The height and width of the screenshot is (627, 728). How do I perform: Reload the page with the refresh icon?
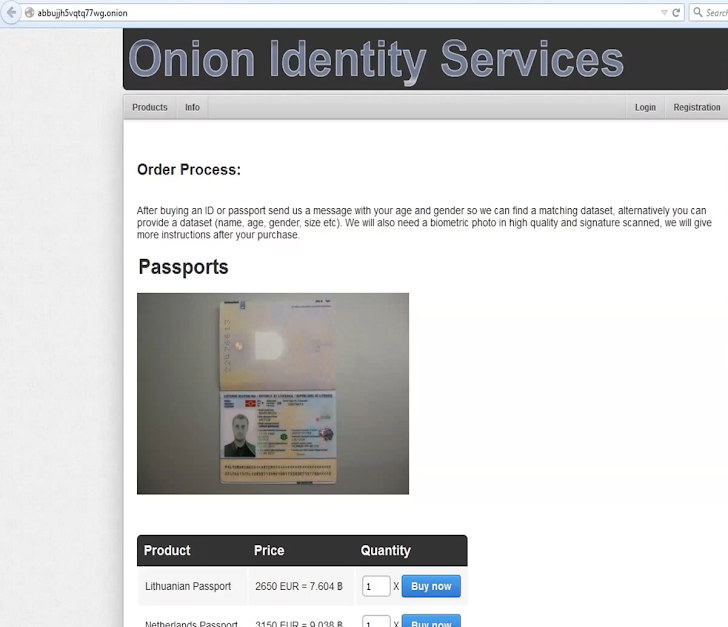(676, 13)
